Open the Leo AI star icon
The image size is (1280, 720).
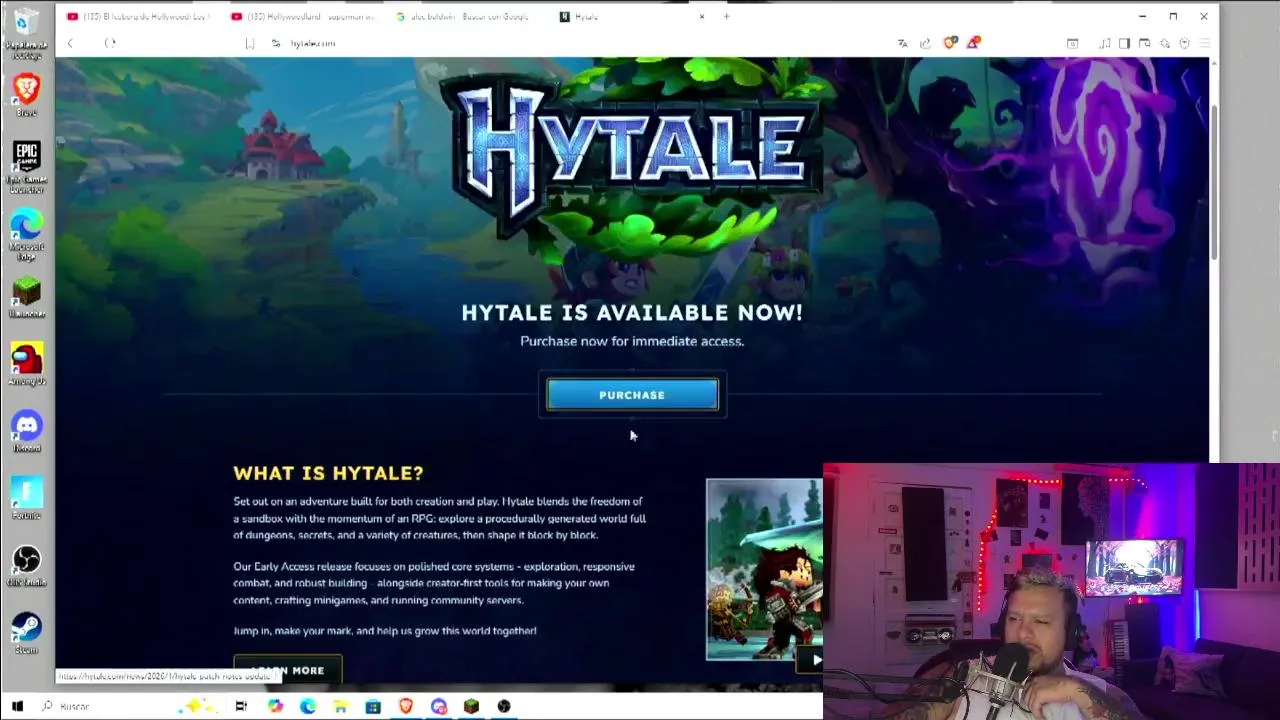coord(1164,43)
